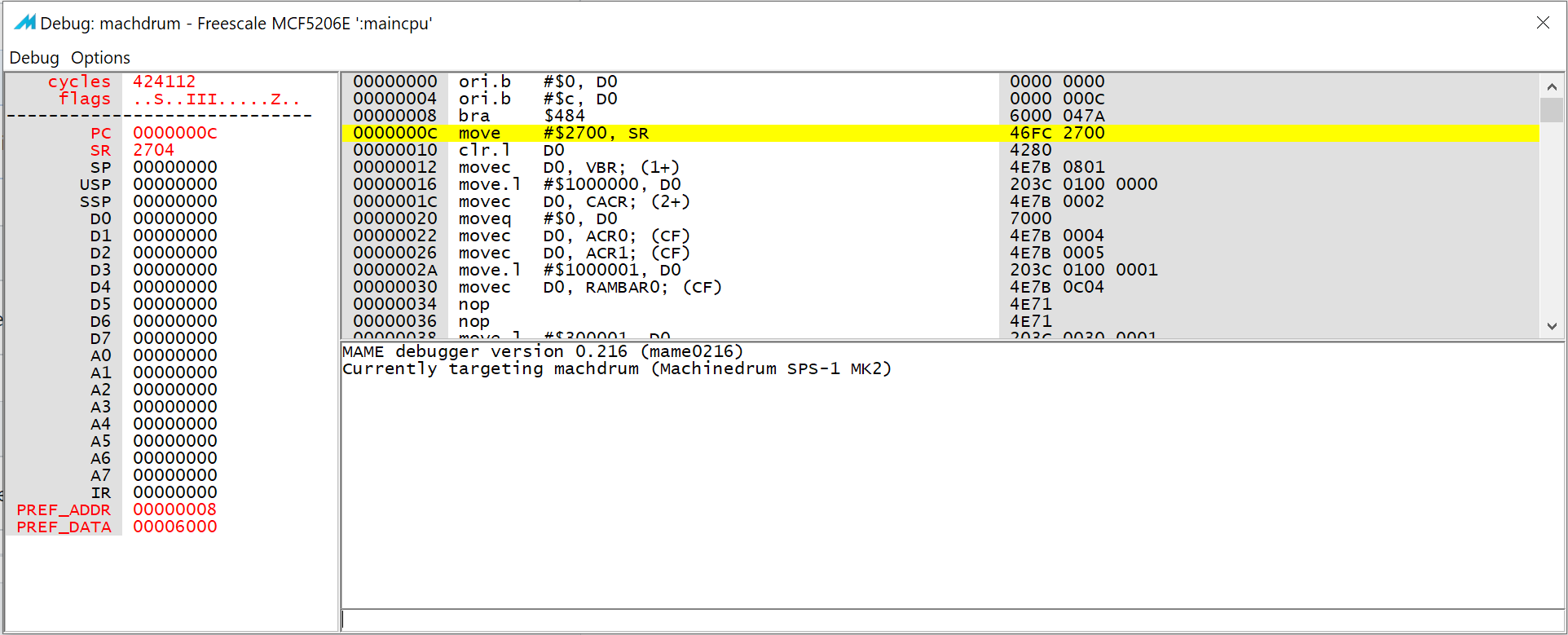Click the cycles value 424112
1568x635 pixels.
click(x=165, y=82)
